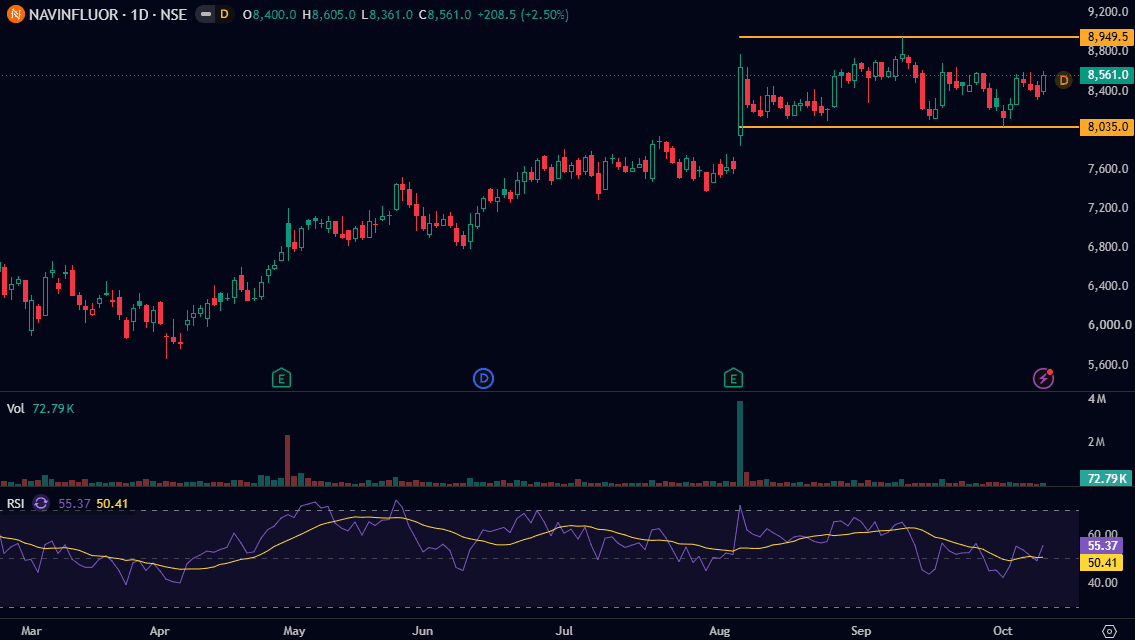Image resolution: width=1135 pixels, height=640 pixels.
Task: Click the 2 M volume axis label
Action: click(1097, 442)
